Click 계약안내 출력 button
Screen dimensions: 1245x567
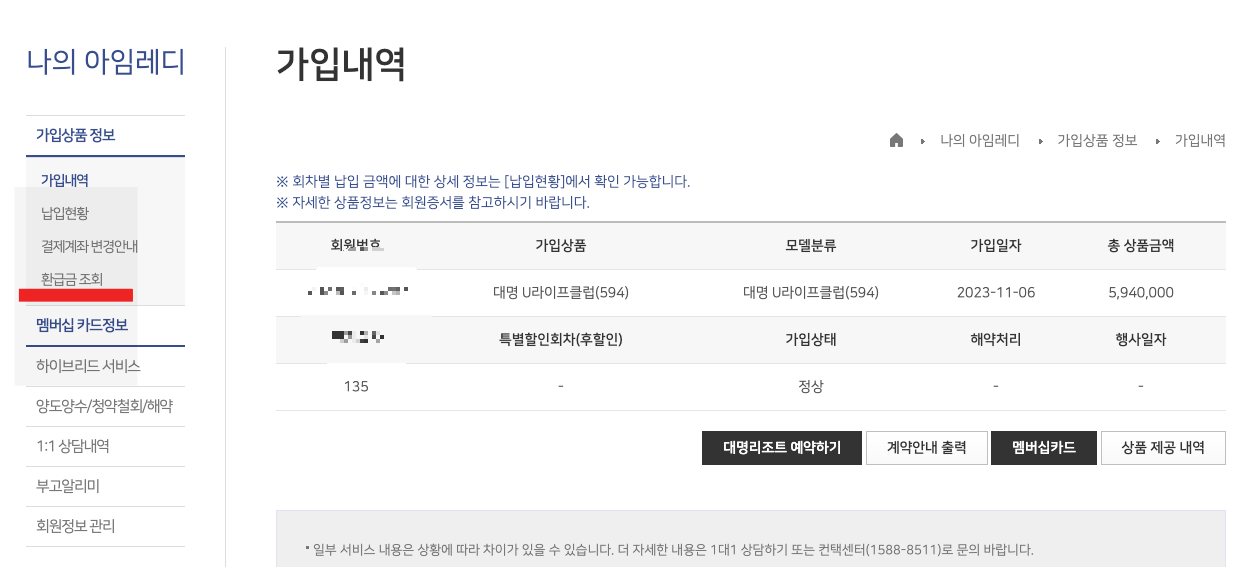[927, 448]
